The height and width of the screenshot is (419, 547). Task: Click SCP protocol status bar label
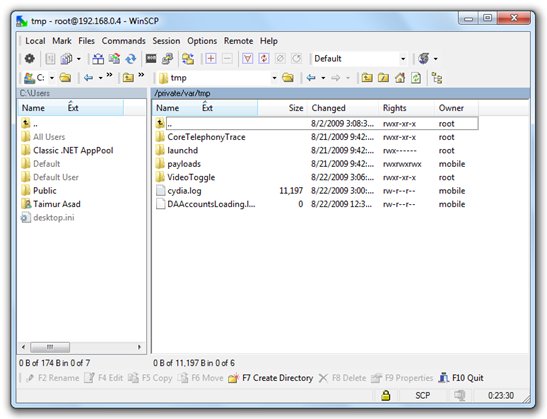422,395
